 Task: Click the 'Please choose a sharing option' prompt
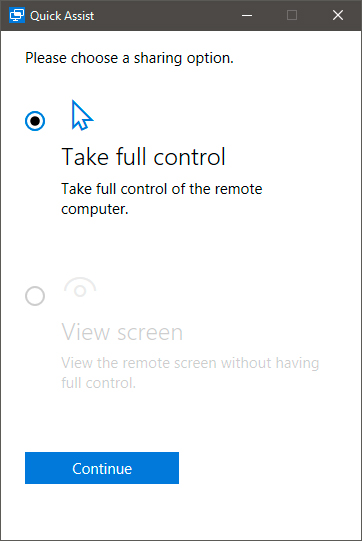(x=129, y=58)
